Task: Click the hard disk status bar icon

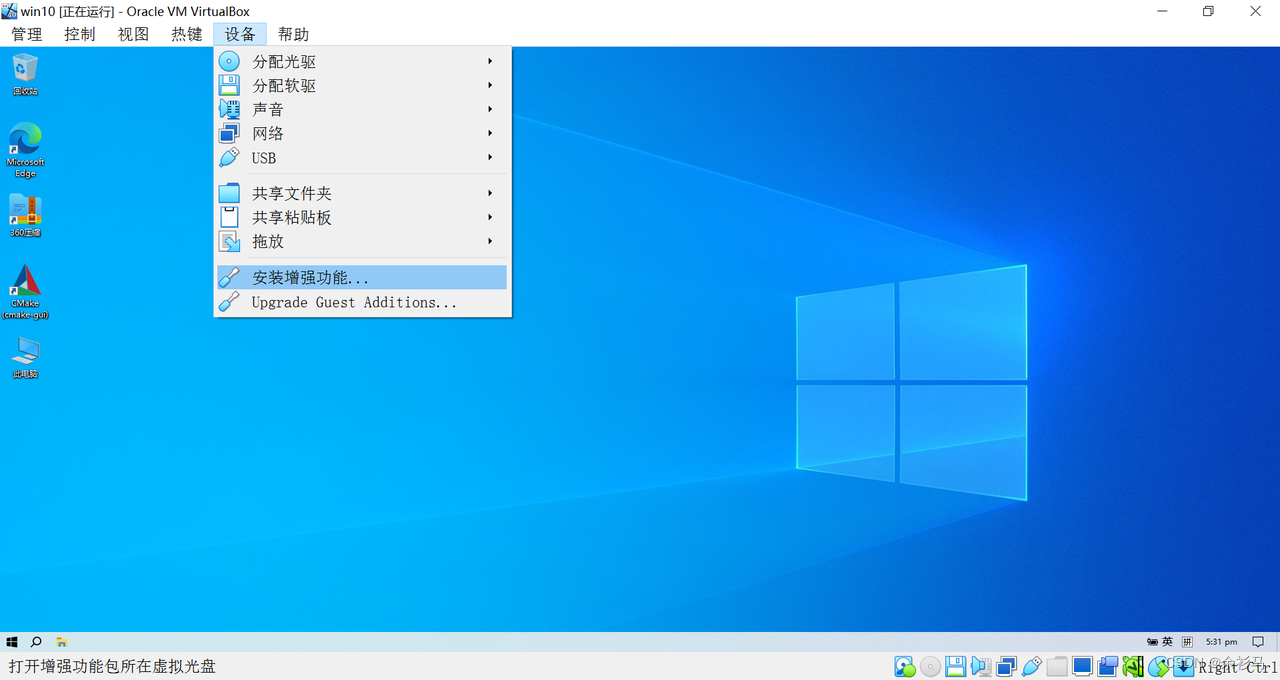Action: click(x=905, y=666)
